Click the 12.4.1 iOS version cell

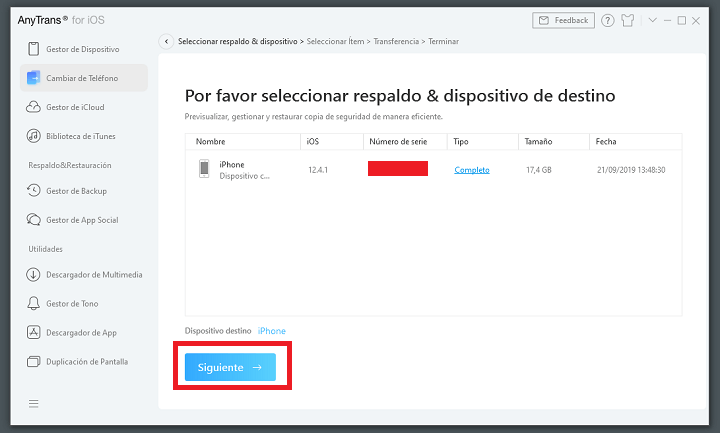click(x=318, y=170)
